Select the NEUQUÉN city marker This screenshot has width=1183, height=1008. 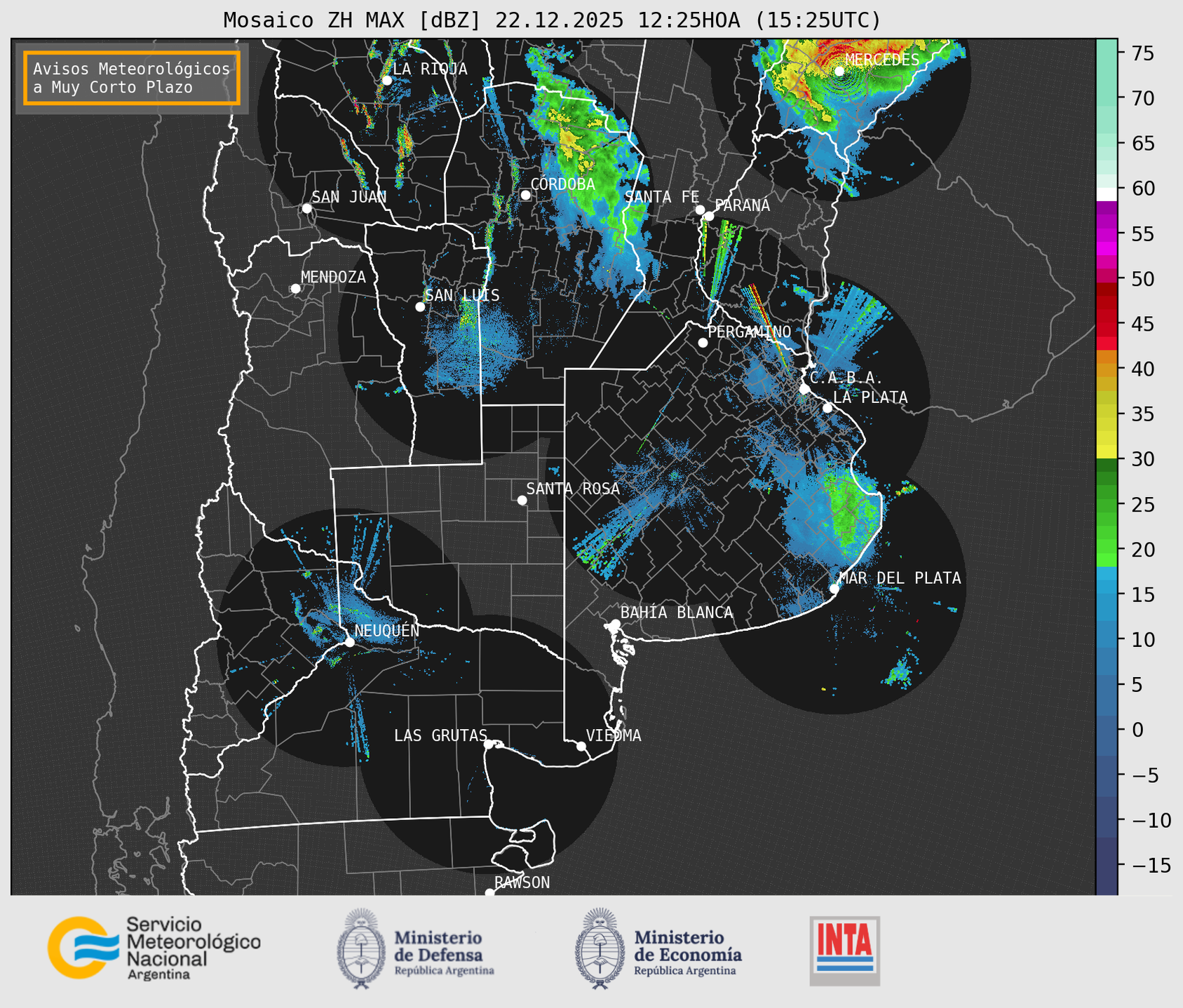coord(349,642)
